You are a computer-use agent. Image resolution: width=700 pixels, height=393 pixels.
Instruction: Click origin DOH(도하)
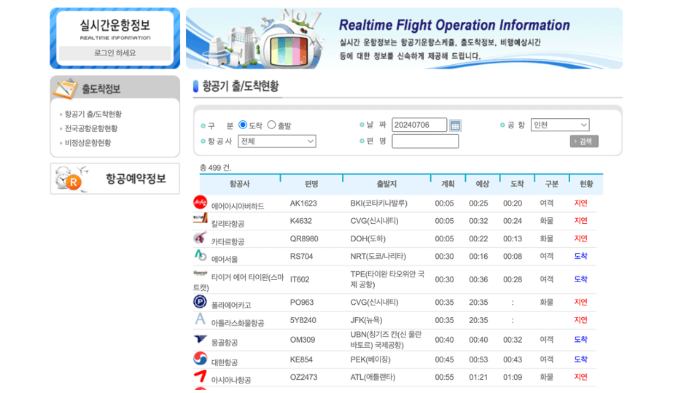[368, 239]
